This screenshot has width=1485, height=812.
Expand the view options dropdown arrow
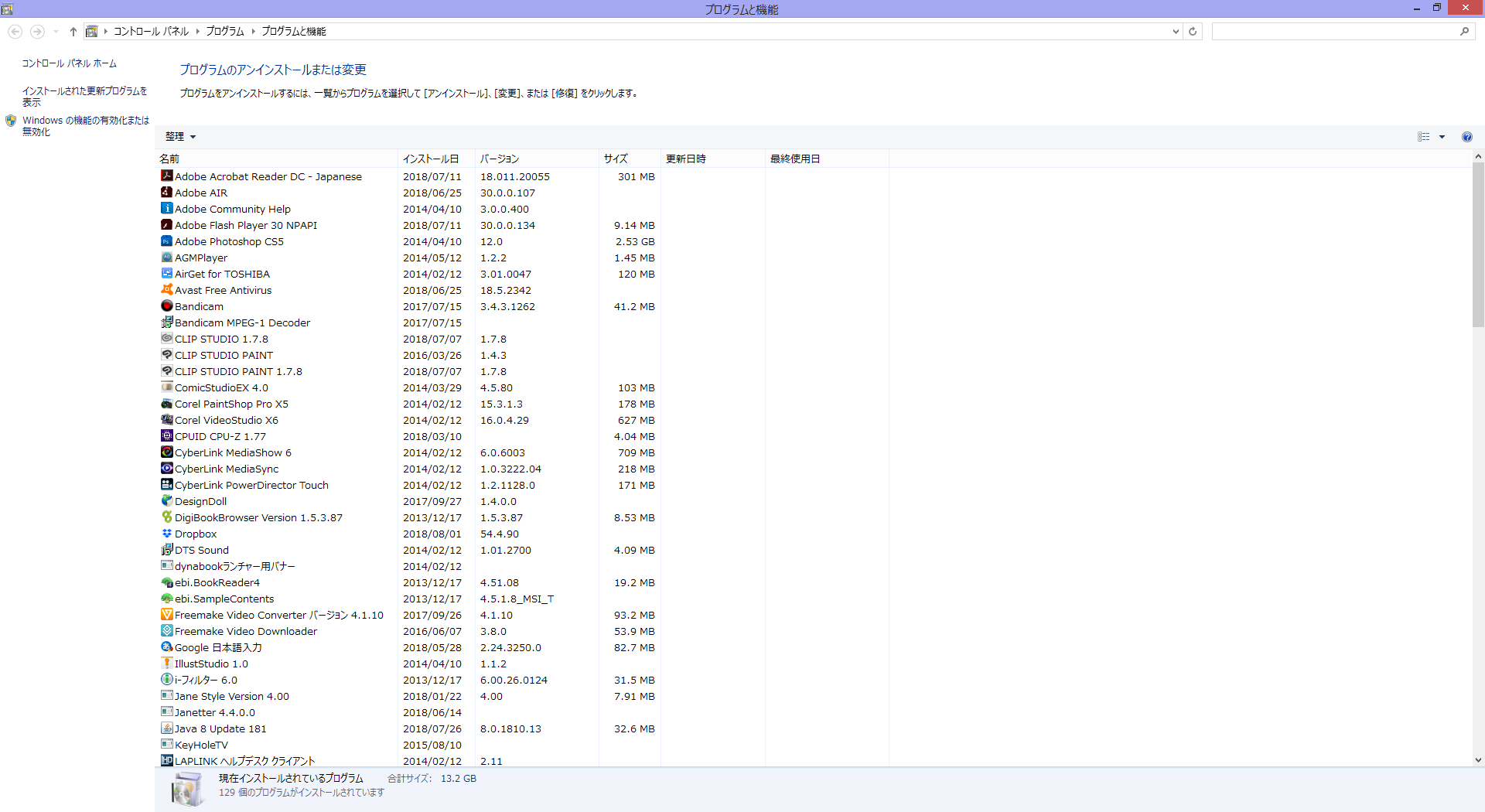[1442, 137]
